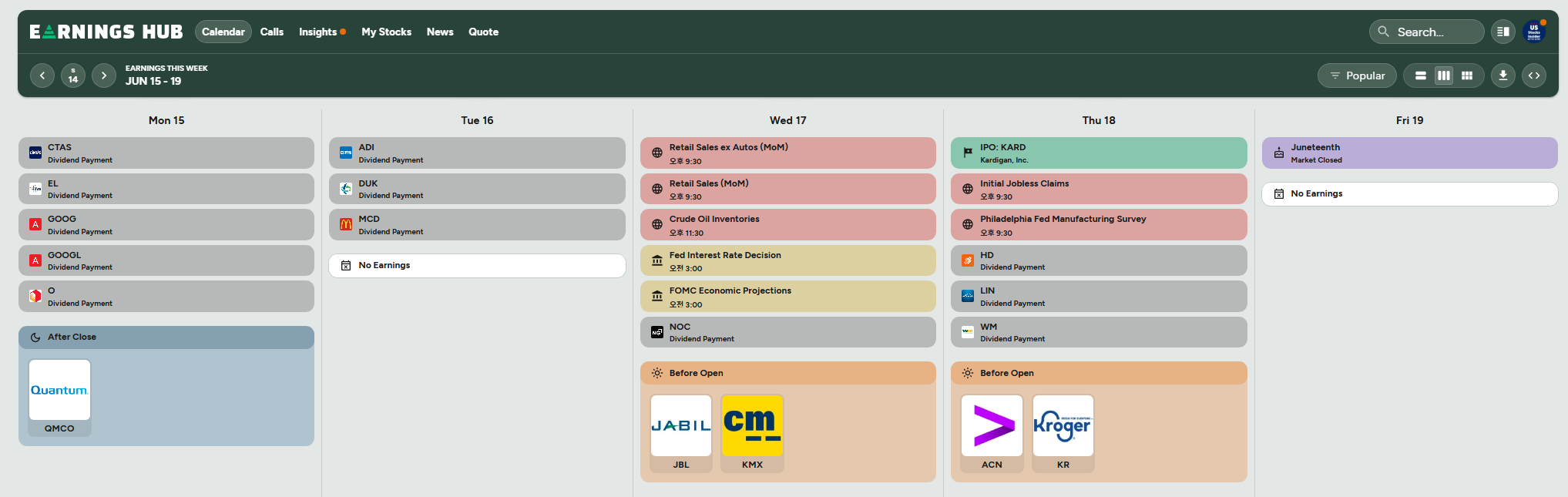Open the News tab

(440, 32)
